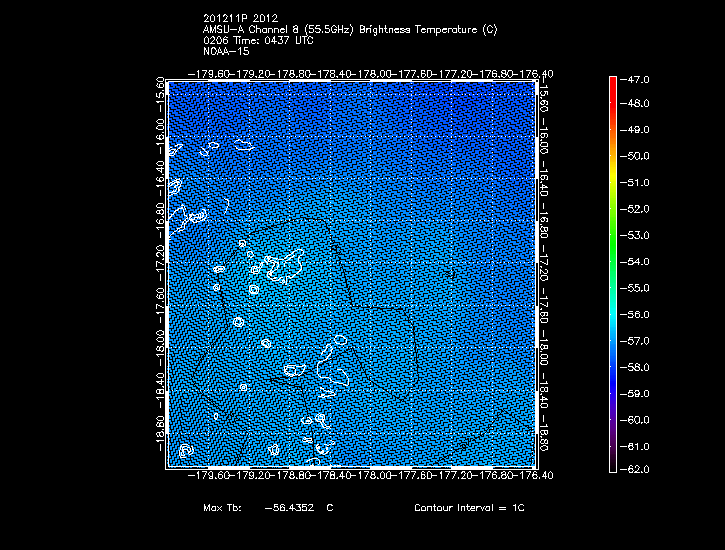The image size is (725, 550).
Task: Click the purple bottom end of the color bar
Action: tap(613, 464)
